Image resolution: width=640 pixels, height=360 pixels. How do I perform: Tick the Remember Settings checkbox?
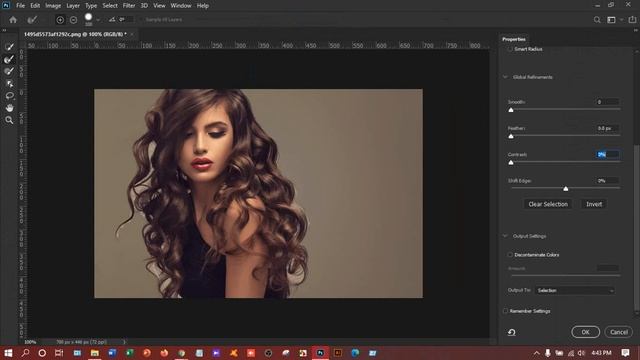(x=505, y=311)
